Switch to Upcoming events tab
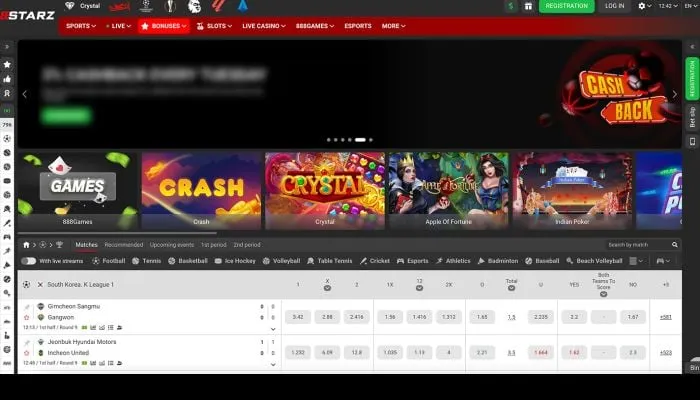Screen dimensions: 700x400 [172, 245]
